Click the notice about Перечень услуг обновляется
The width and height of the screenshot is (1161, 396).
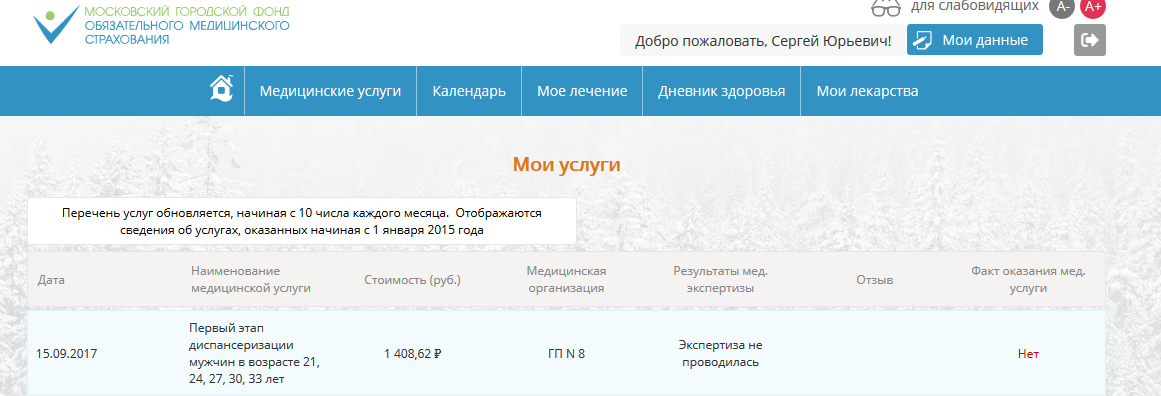(302, 221)
